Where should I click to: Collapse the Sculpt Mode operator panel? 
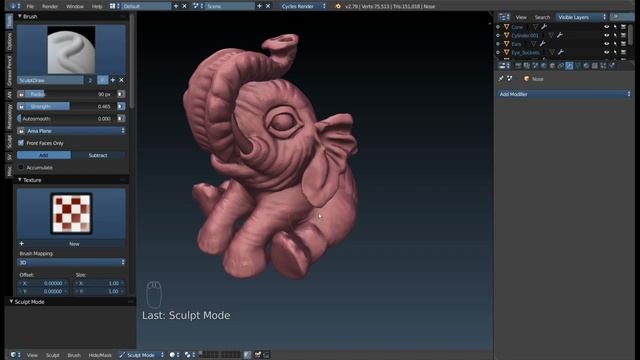(x=11, y=302)
